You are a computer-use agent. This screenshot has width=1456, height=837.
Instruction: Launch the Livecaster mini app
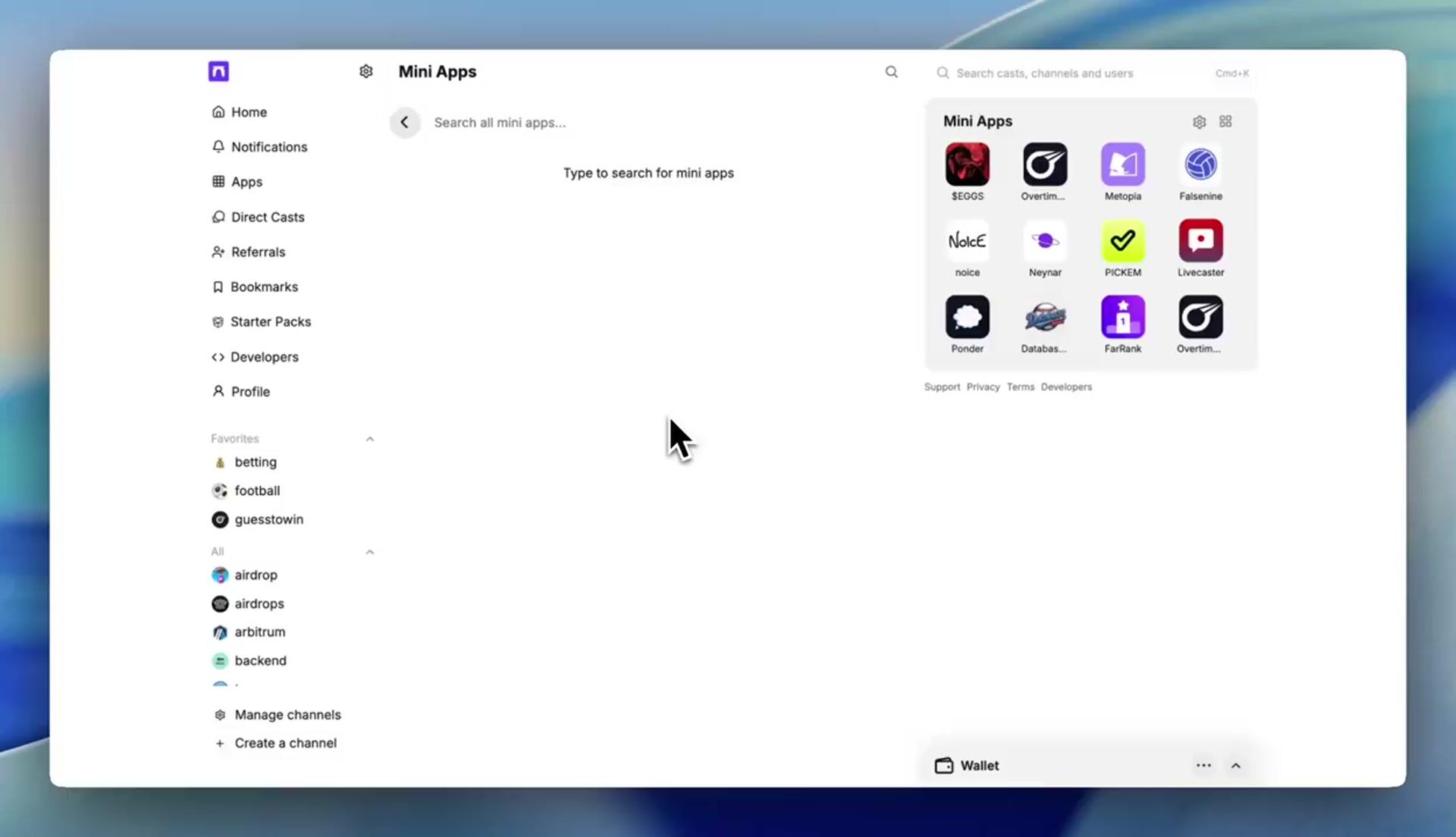(1200, 241)
